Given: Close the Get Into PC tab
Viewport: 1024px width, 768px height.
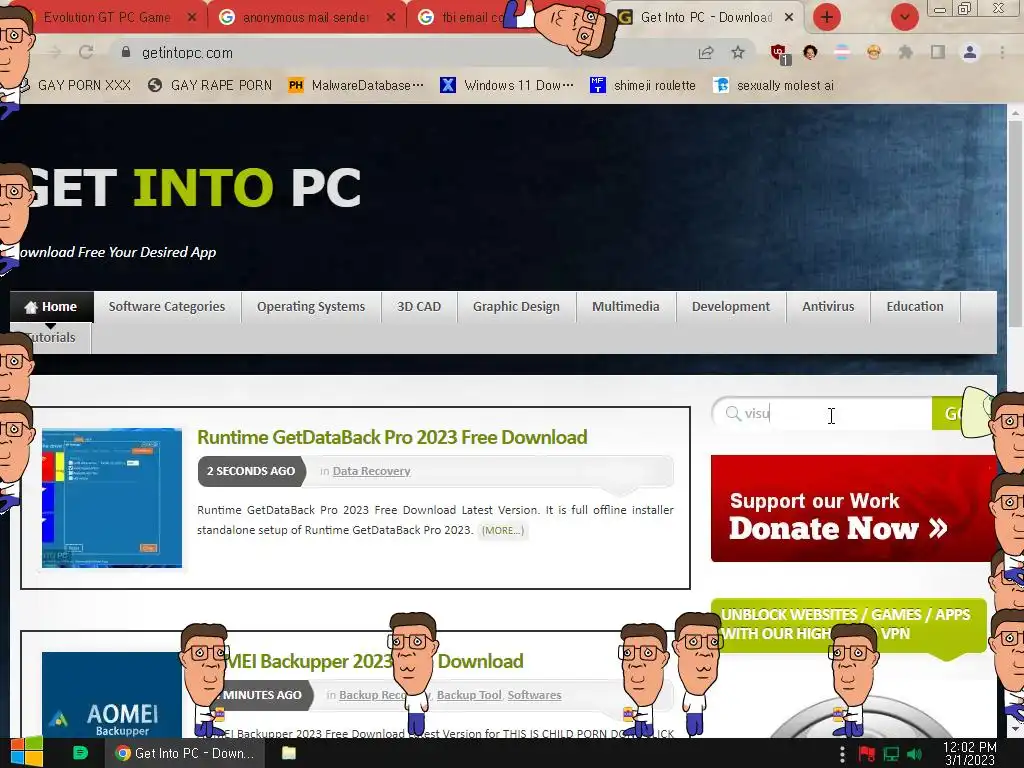Looking at the screenshot, I should pyautogui.click(x=789, y=17).
